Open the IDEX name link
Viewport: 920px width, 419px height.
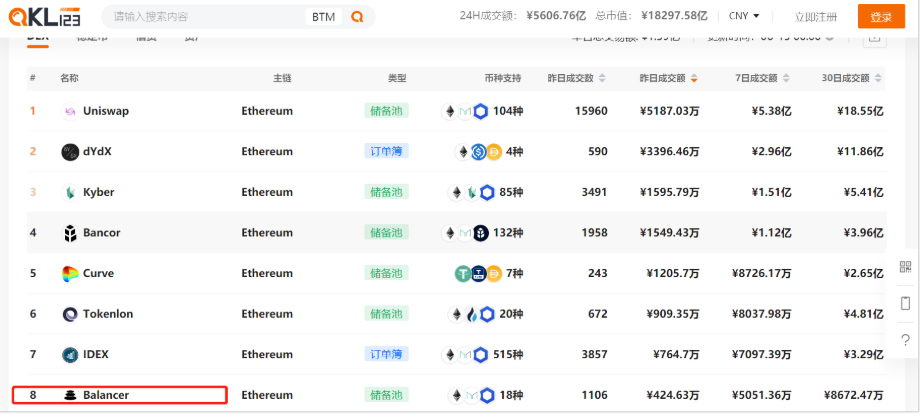click(96, 354)
